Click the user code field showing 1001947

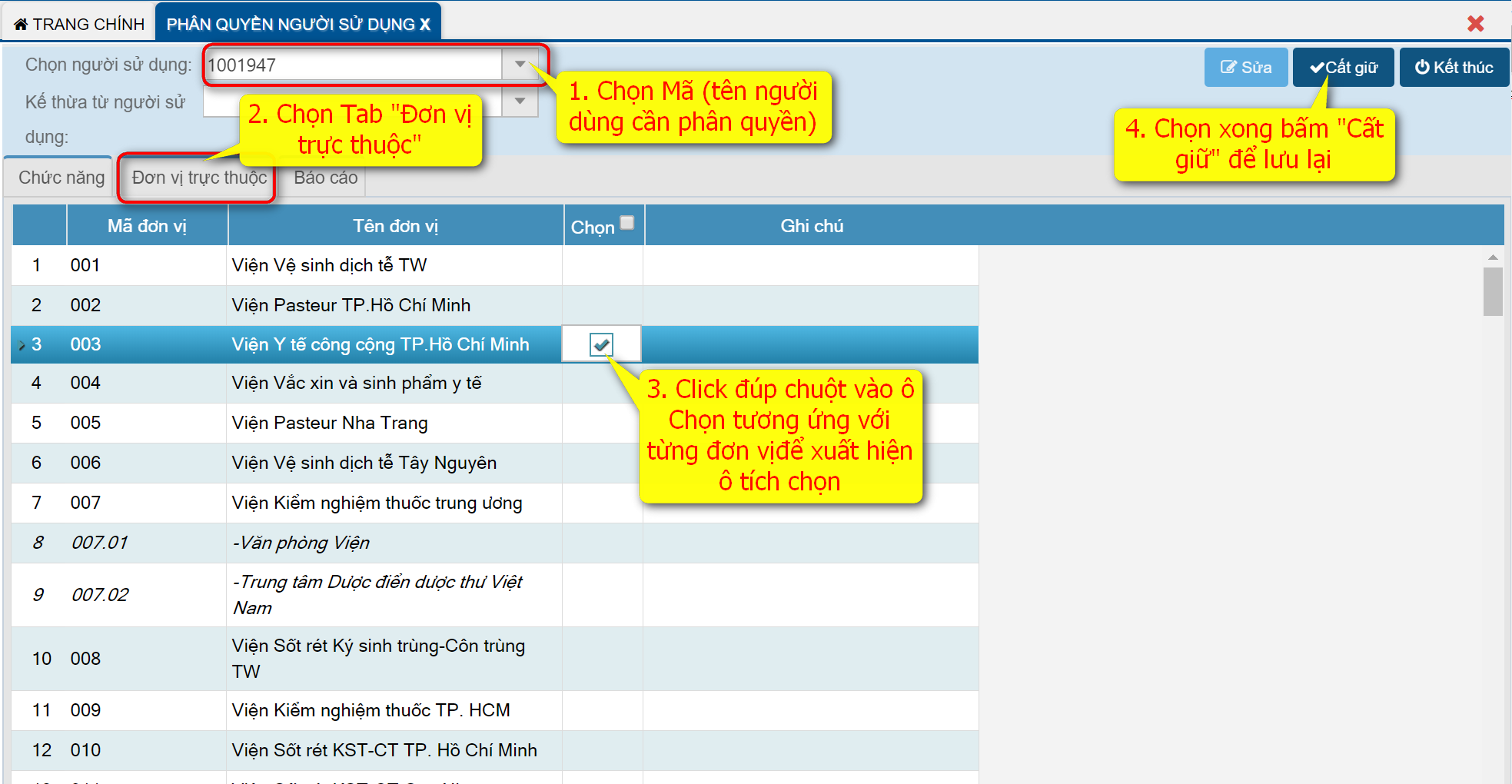354,65
